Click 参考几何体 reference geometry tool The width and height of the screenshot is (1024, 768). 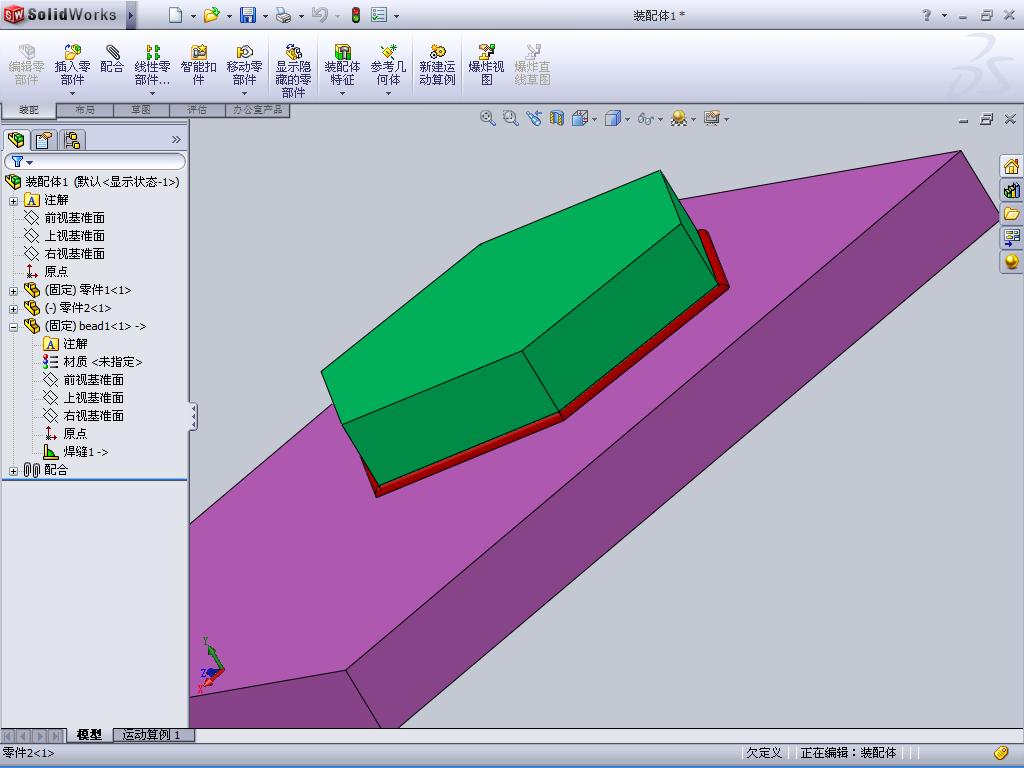(388, 64)
